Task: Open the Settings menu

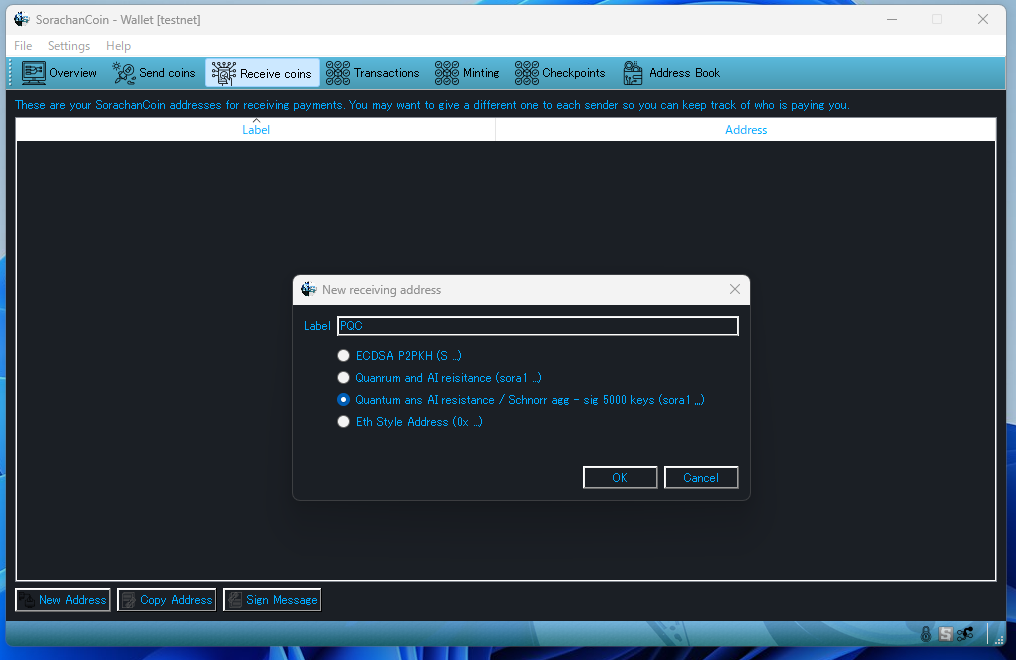Action: coord(69,46)
